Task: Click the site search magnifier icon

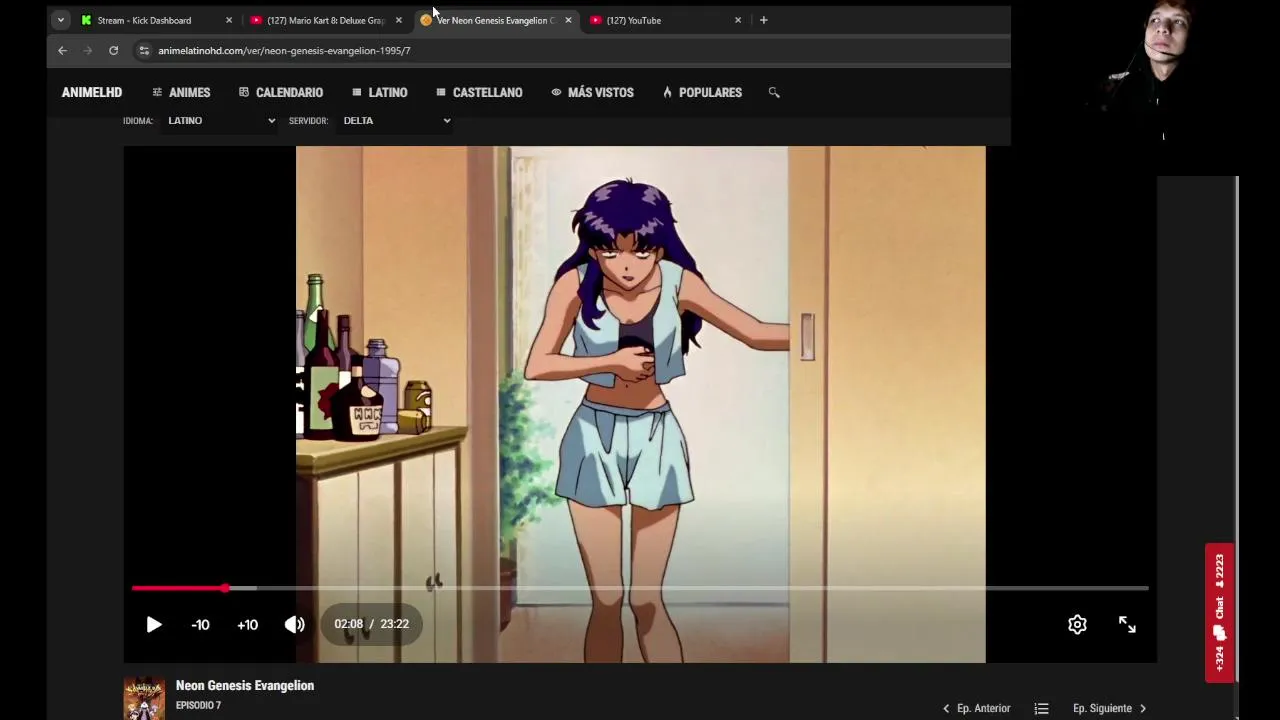Action: pyautogui.click(x=773, y=92)
